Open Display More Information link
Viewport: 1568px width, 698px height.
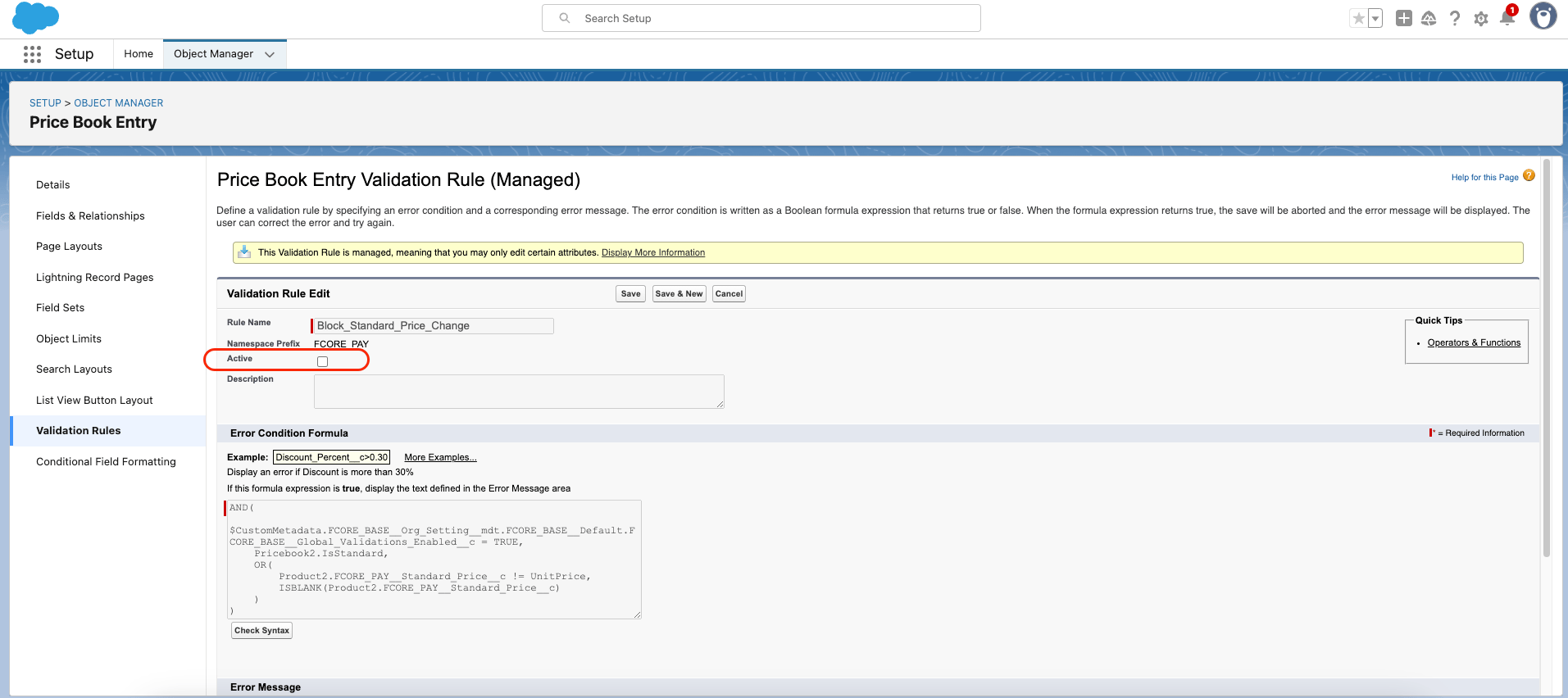tap(653, 252)
